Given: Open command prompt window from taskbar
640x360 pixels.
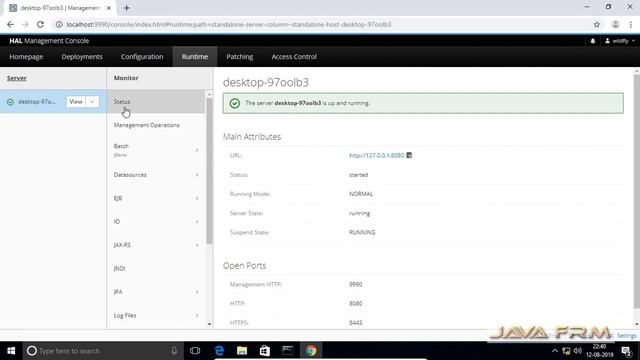Looking at the screenshot, I should pos(288,351).
